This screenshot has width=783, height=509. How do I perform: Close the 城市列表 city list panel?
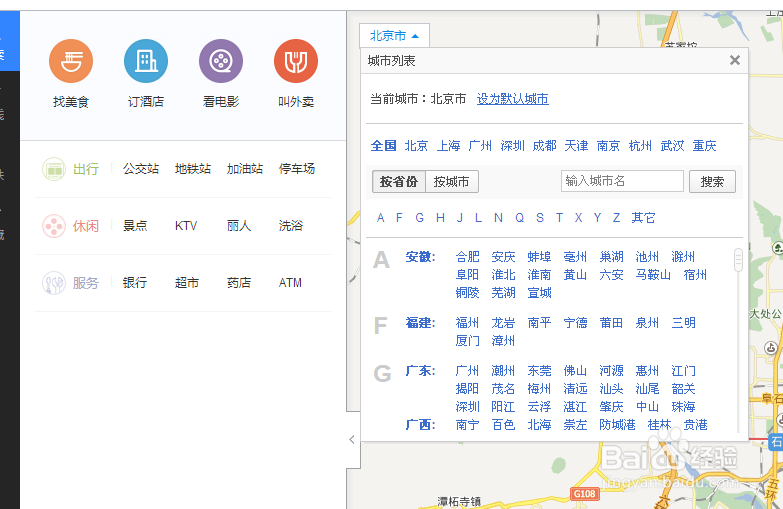tap(735, 60)
